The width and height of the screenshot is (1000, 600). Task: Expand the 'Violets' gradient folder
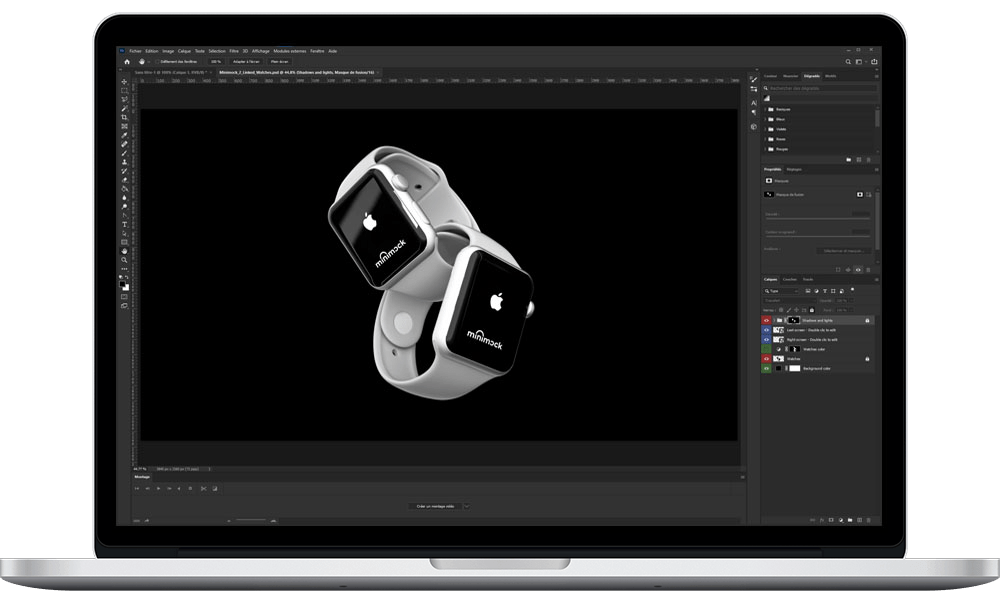[x=765, y=129]
